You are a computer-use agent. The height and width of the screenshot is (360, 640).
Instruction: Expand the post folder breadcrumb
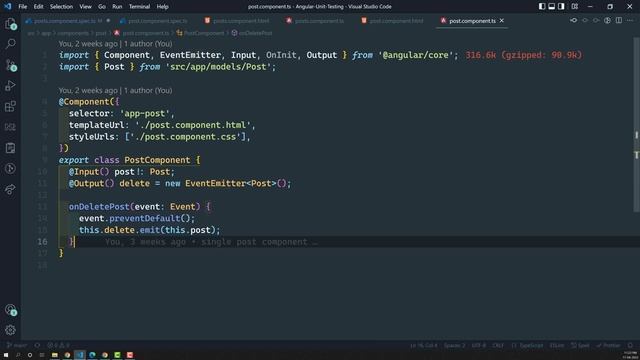pyautogui.click(x=101, y=33)
